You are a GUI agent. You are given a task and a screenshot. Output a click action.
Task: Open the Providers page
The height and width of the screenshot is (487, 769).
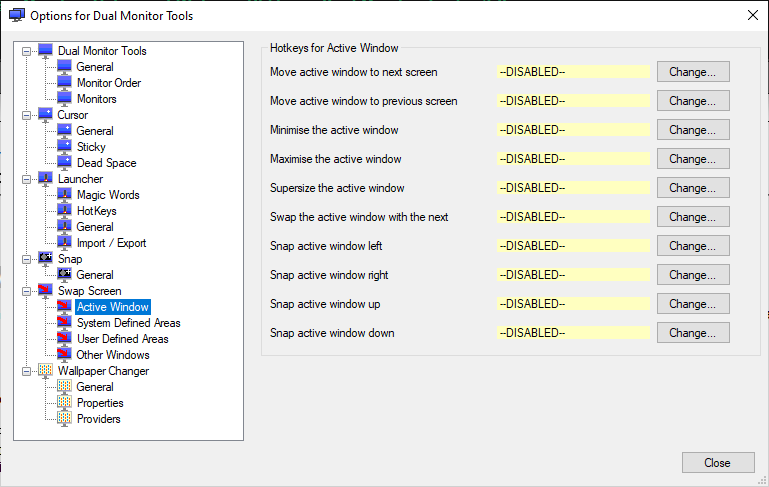pos(99,419)
